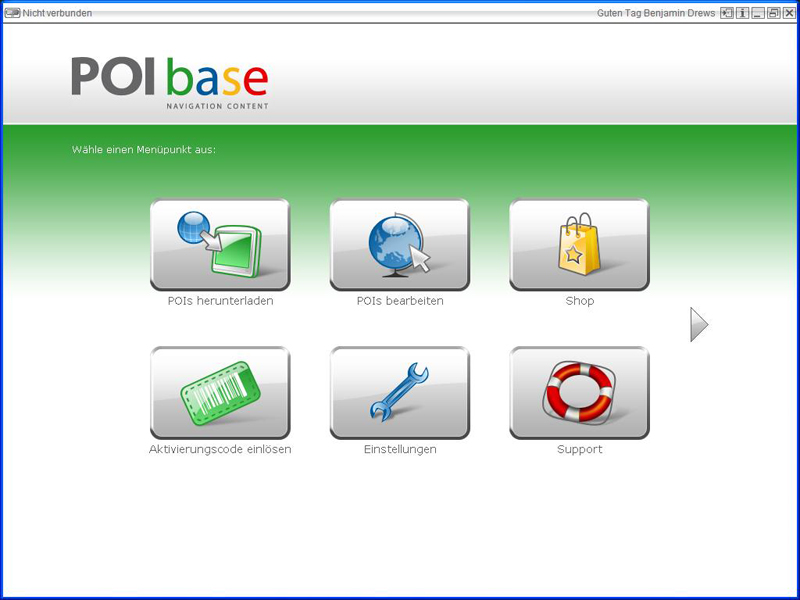Open the blue wrench Einstellungen icon
This screenshot has width=800, height=600.
point(400,392)
